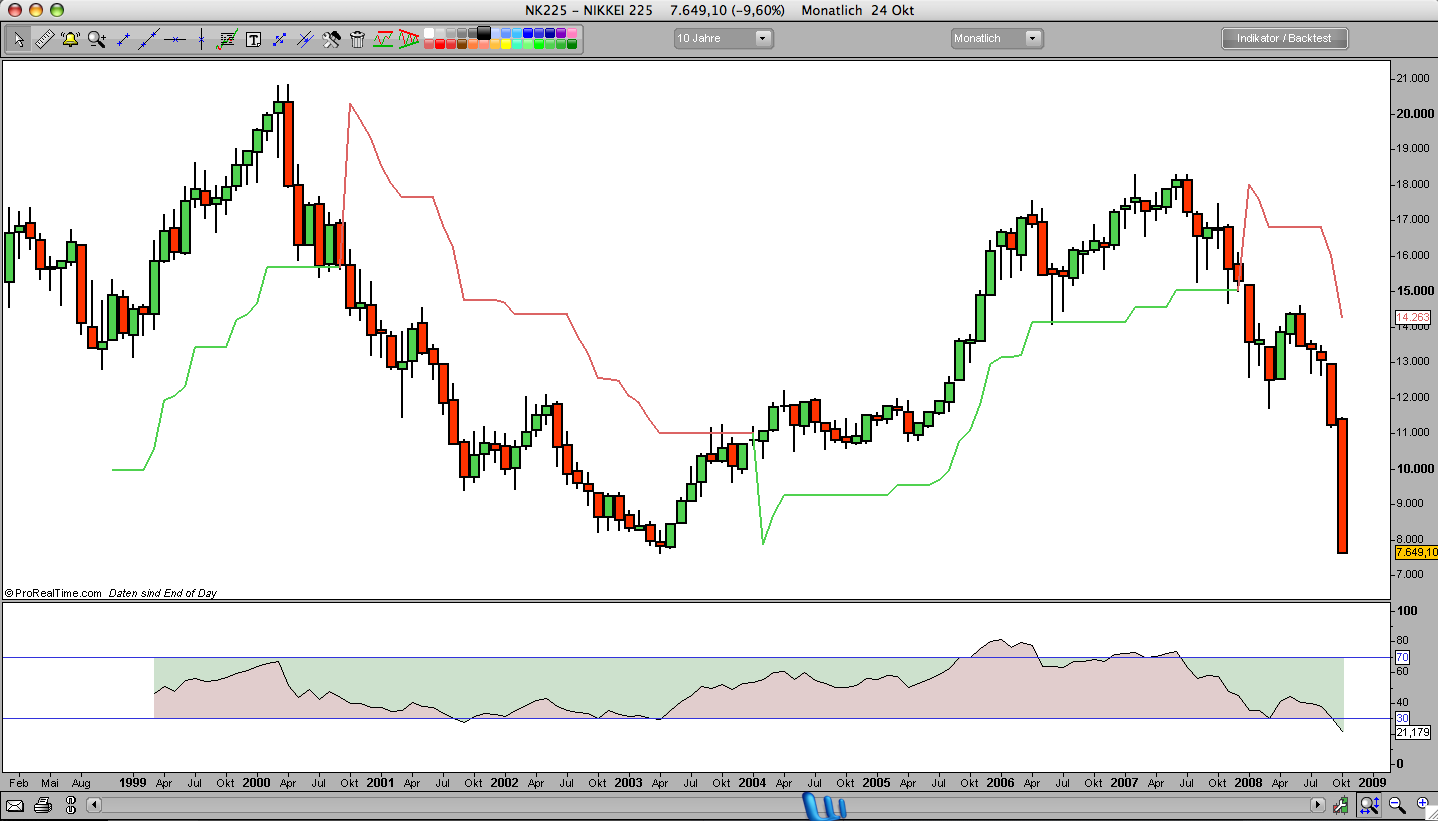
Task: Print the chart with printer icon
Action: click(42, 805)
